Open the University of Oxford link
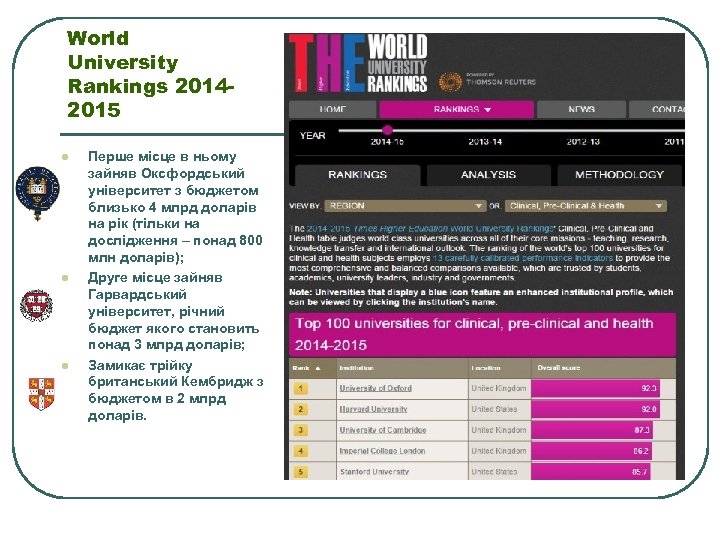This screenshot has height=540, width=720. [x=375, y=388]
